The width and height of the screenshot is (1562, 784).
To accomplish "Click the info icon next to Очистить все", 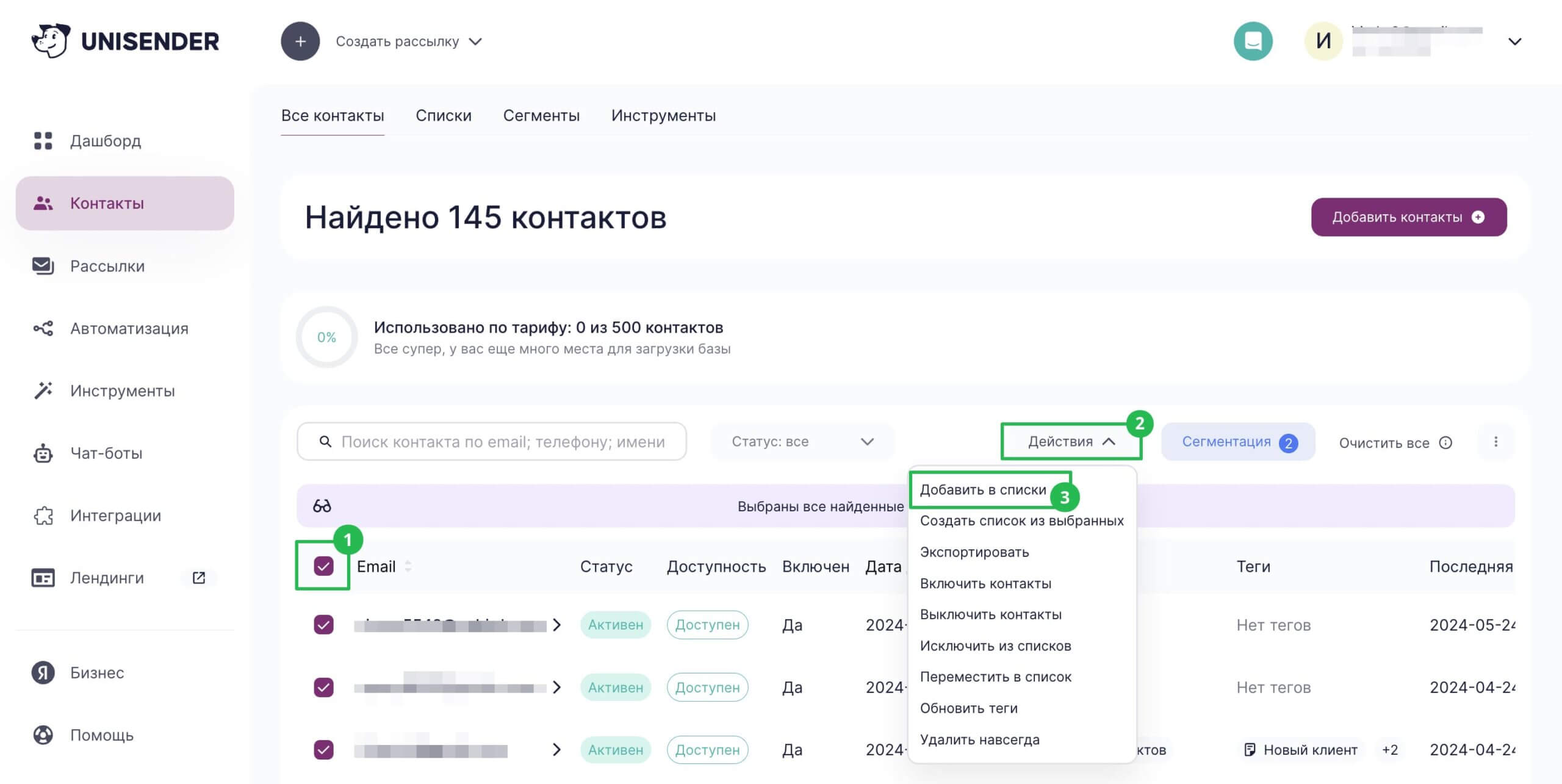I will pos(1445,442).
